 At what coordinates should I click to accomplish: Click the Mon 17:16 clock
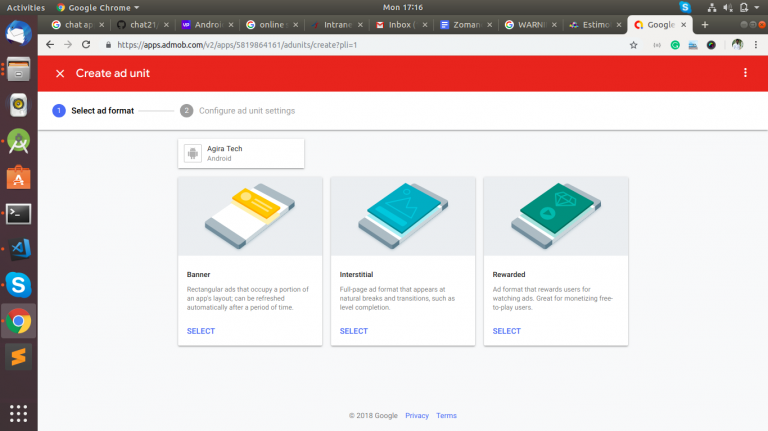403,7
